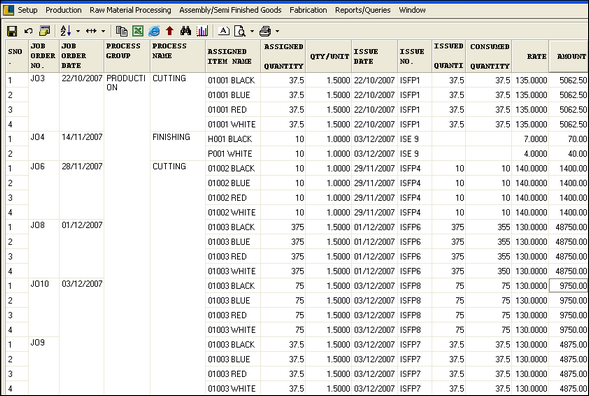The height and width of the screenshot is (396, 589).
Task: Open the Raw Material Processing menu
Action: point(130,10)
